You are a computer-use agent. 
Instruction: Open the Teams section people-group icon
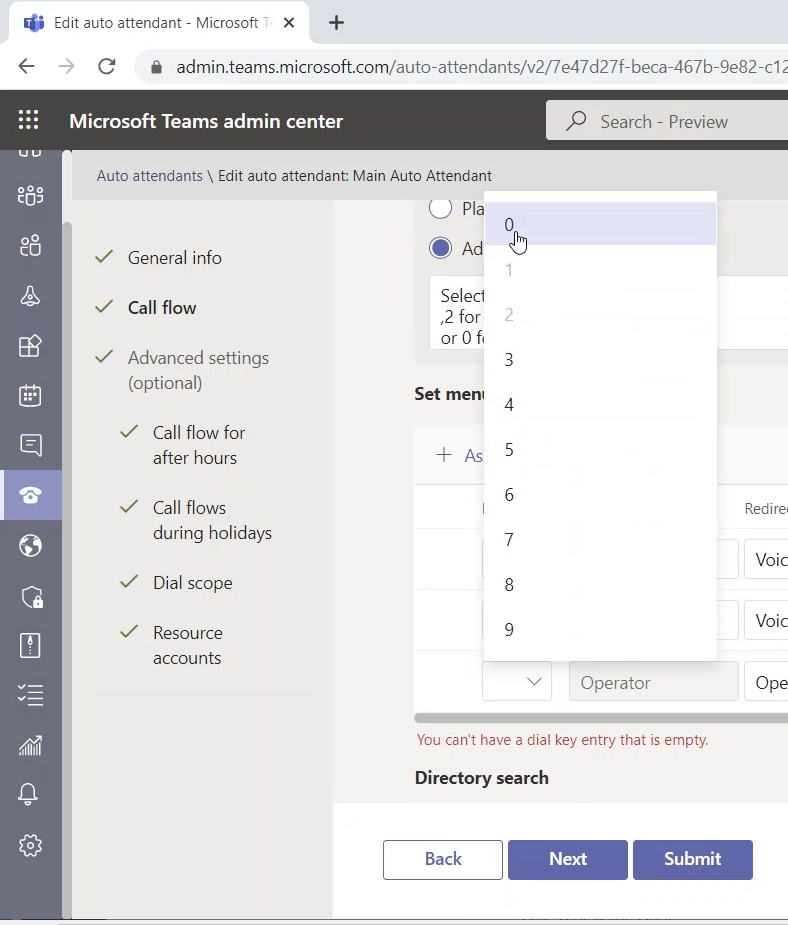(30, 195)
